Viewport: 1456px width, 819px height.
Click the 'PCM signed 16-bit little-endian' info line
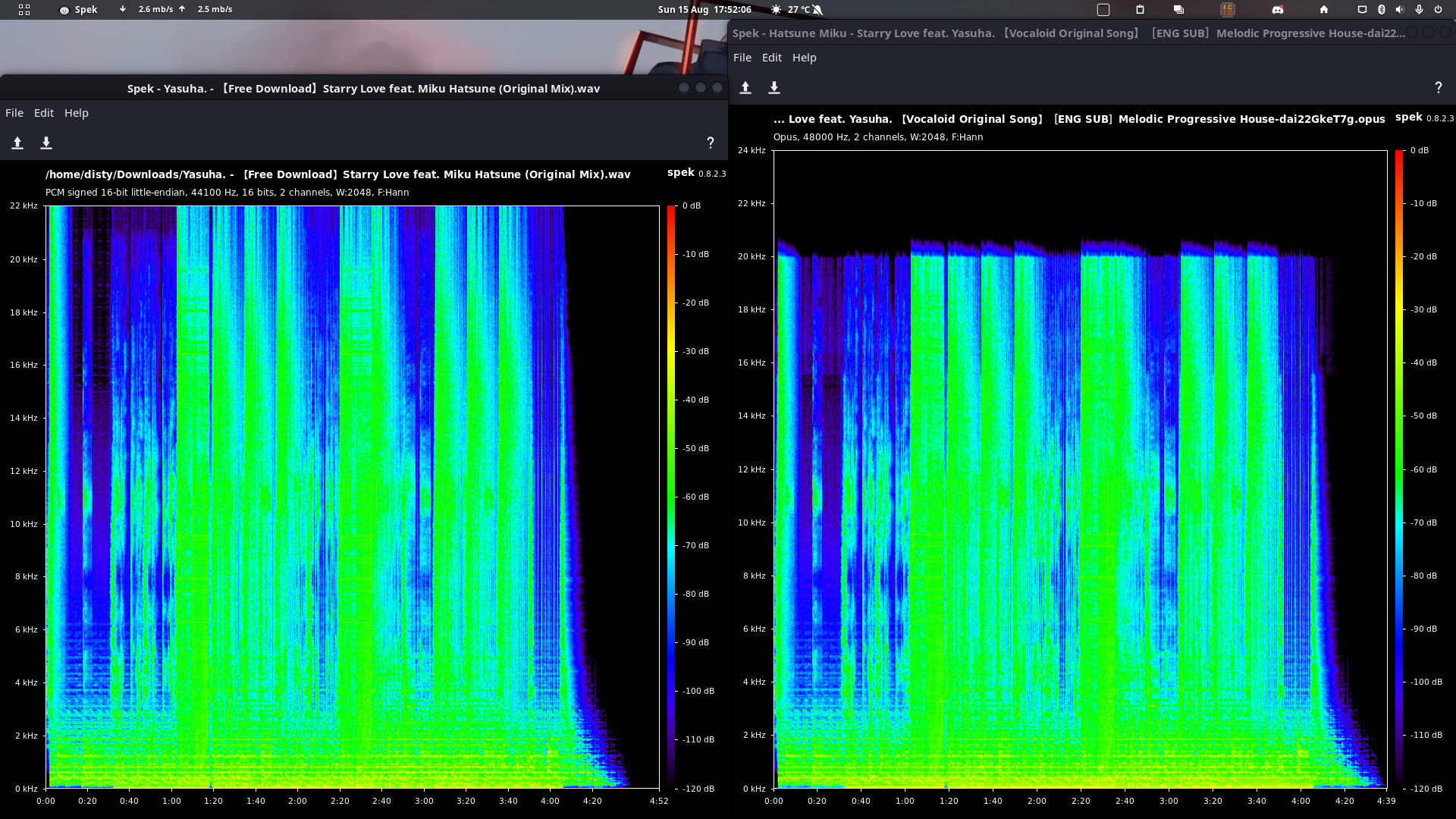(x=227, y=193)
